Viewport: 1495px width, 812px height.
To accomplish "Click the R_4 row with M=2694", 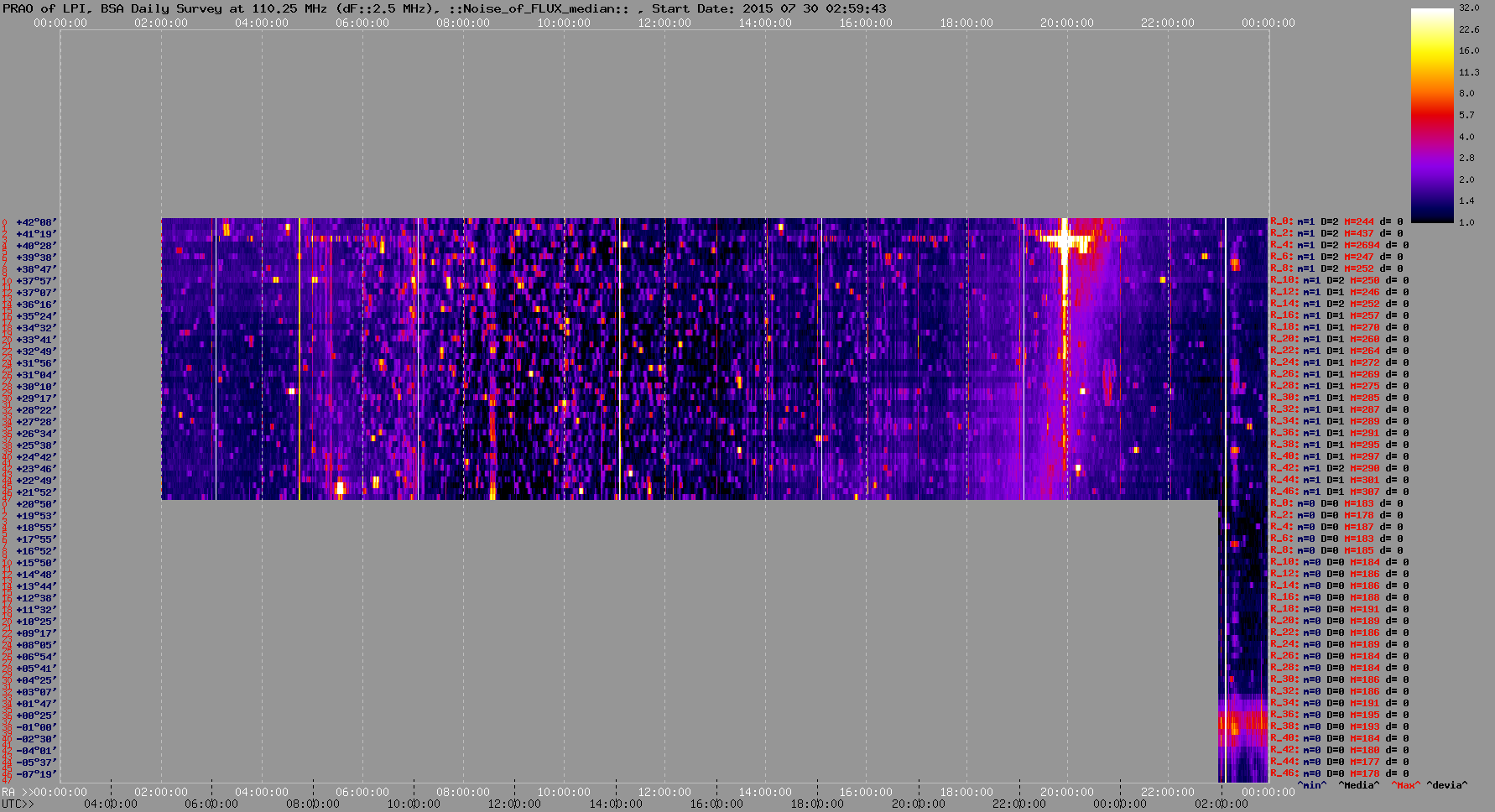I will coord(1340,245).
